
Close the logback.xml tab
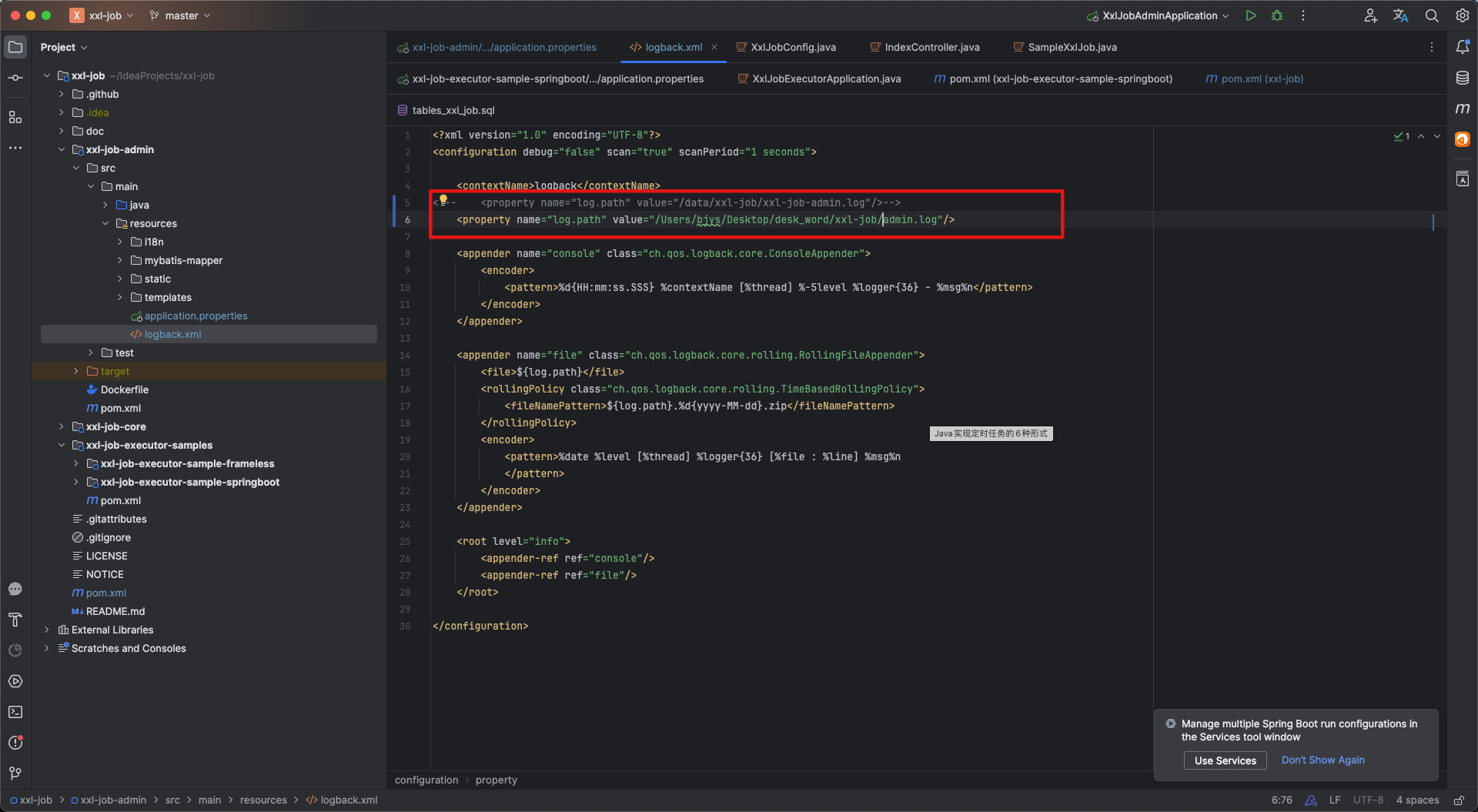[x=714, y=47]
